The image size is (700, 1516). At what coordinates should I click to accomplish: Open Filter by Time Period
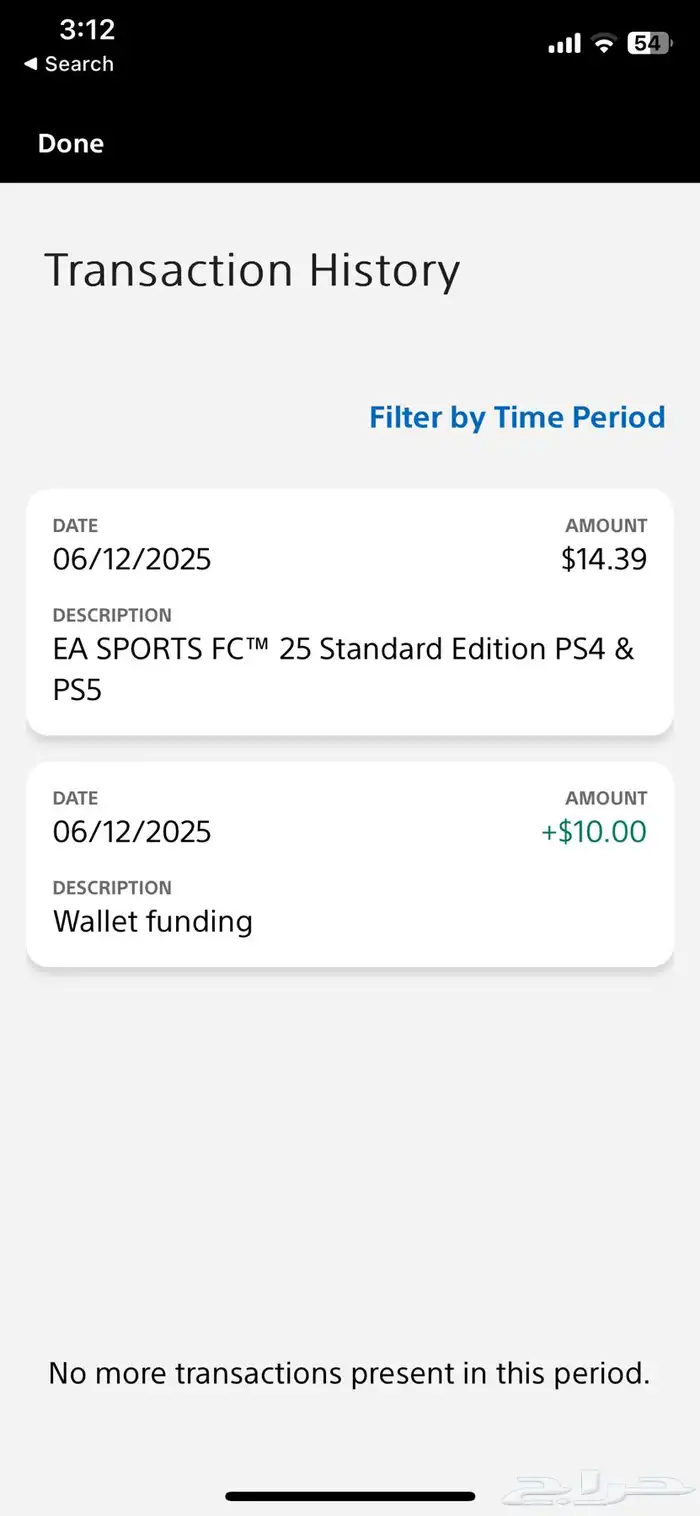click(x=517, y=417)
